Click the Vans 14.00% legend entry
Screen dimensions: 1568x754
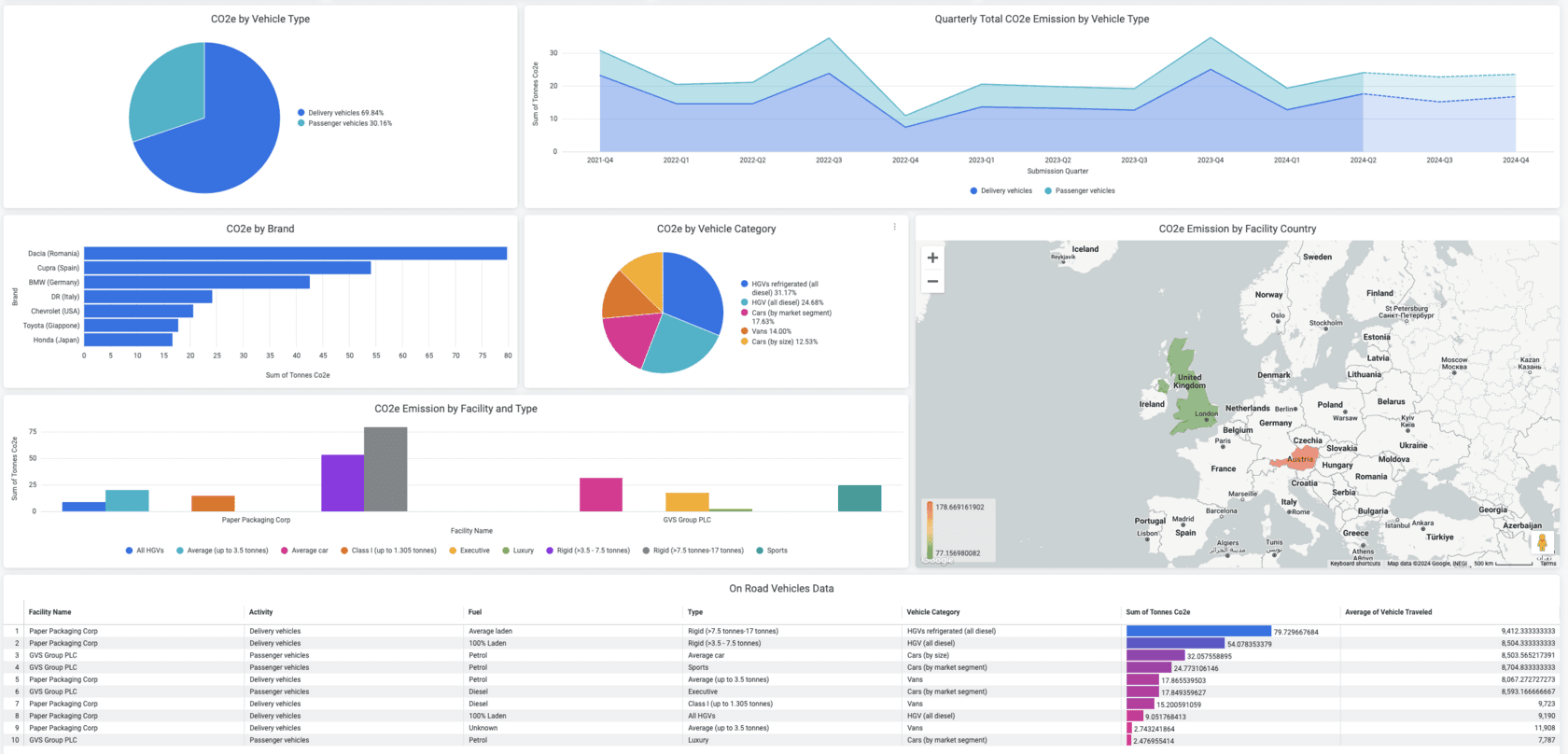point(766,331)
